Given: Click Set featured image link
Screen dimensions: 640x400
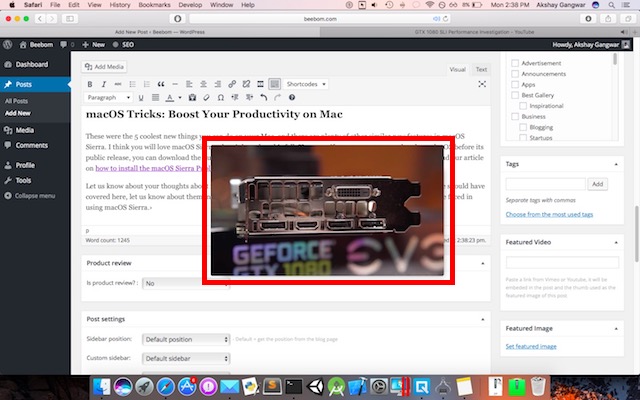Looking at the screenshot, I should click(531, 347).
